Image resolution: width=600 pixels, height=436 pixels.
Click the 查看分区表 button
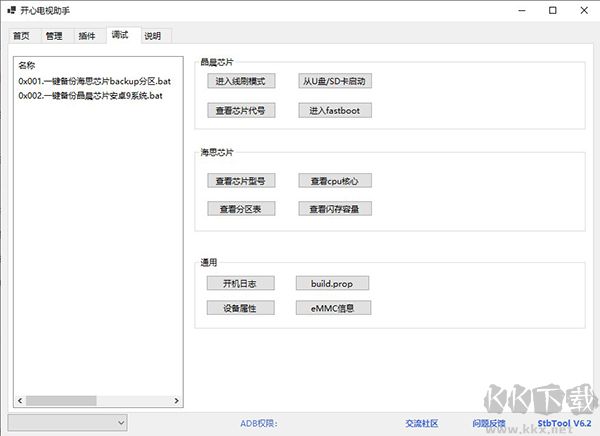[x=241, y=209]
